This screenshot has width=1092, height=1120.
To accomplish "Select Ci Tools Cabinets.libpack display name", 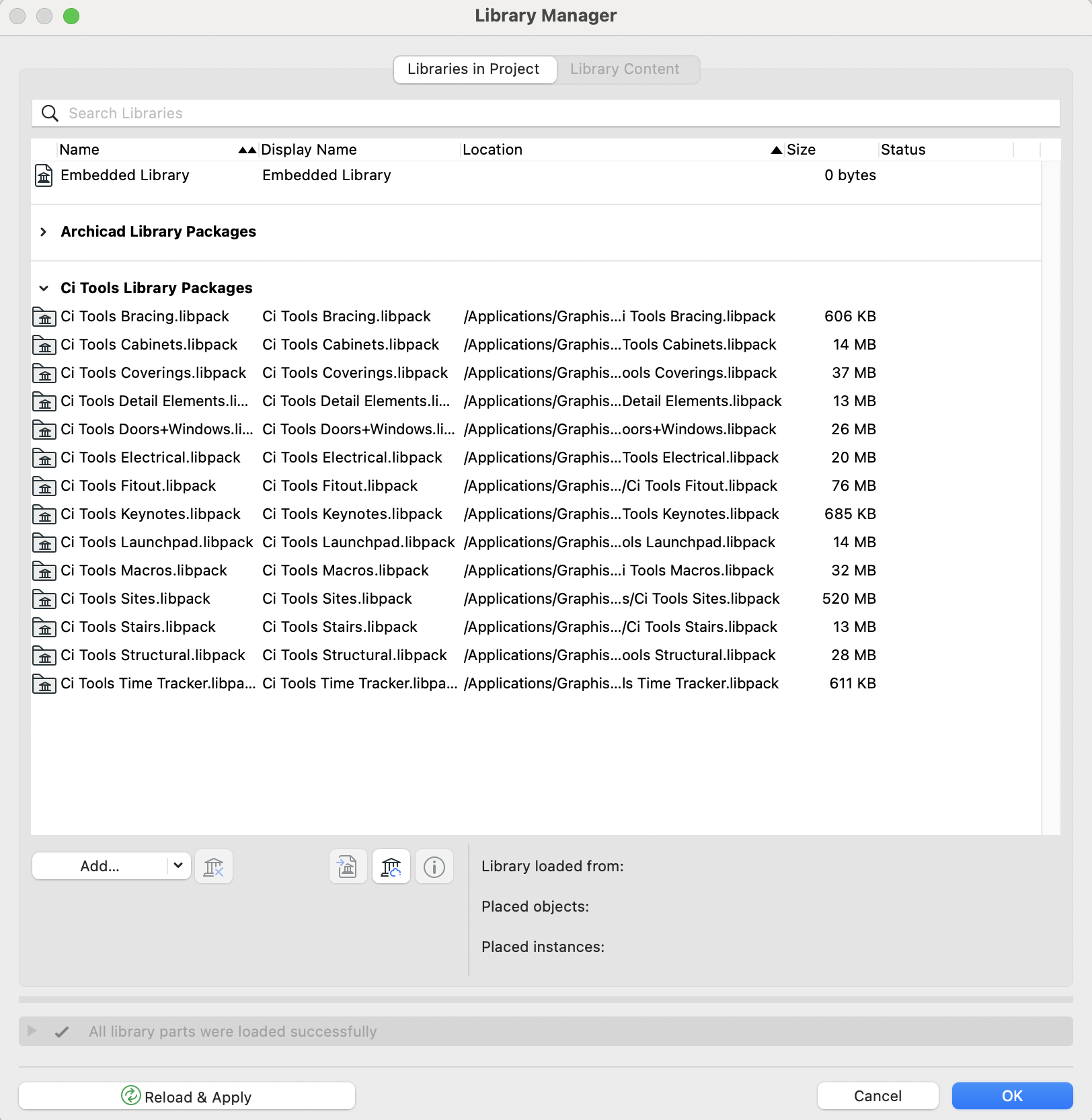I will (351, 345).
